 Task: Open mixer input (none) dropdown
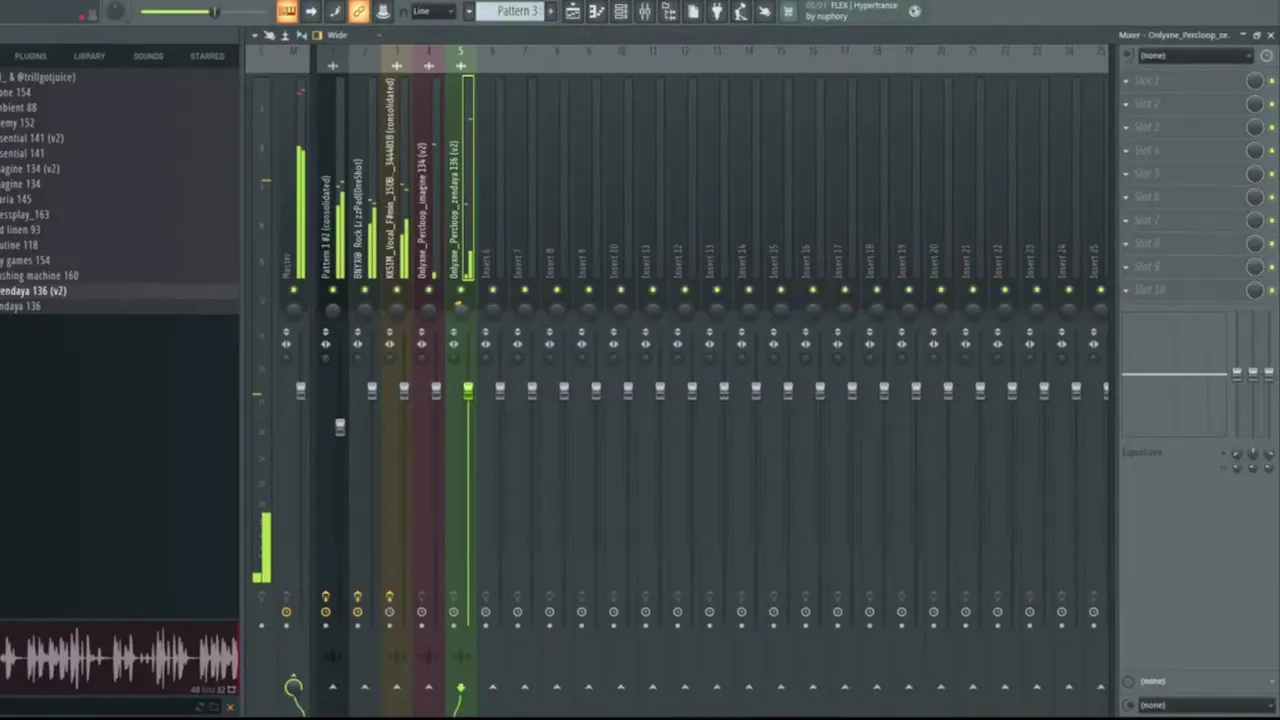(1196, 56)
